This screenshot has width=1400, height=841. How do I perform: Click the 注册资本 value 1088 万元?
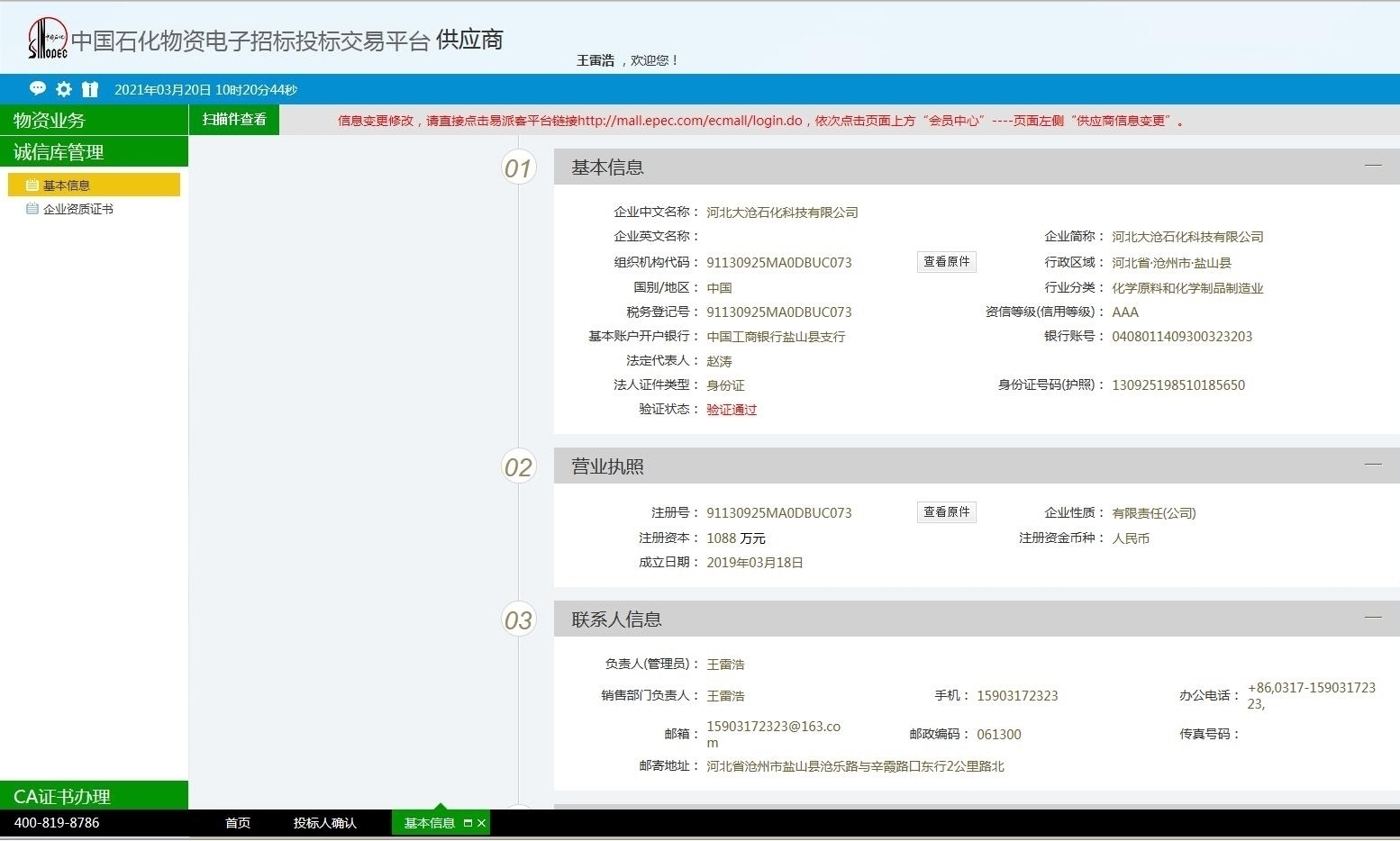[x=736, y=538]
